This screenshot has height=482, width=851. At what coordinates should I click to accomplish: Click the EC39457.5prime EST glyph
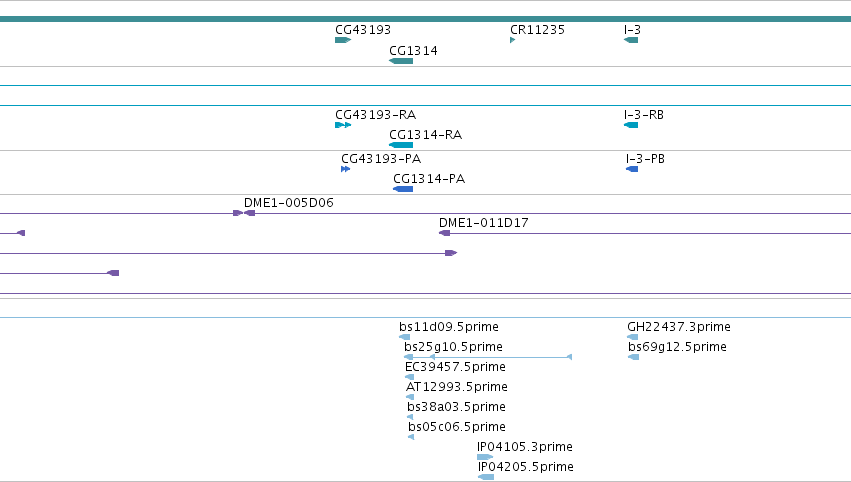point(410,377)
